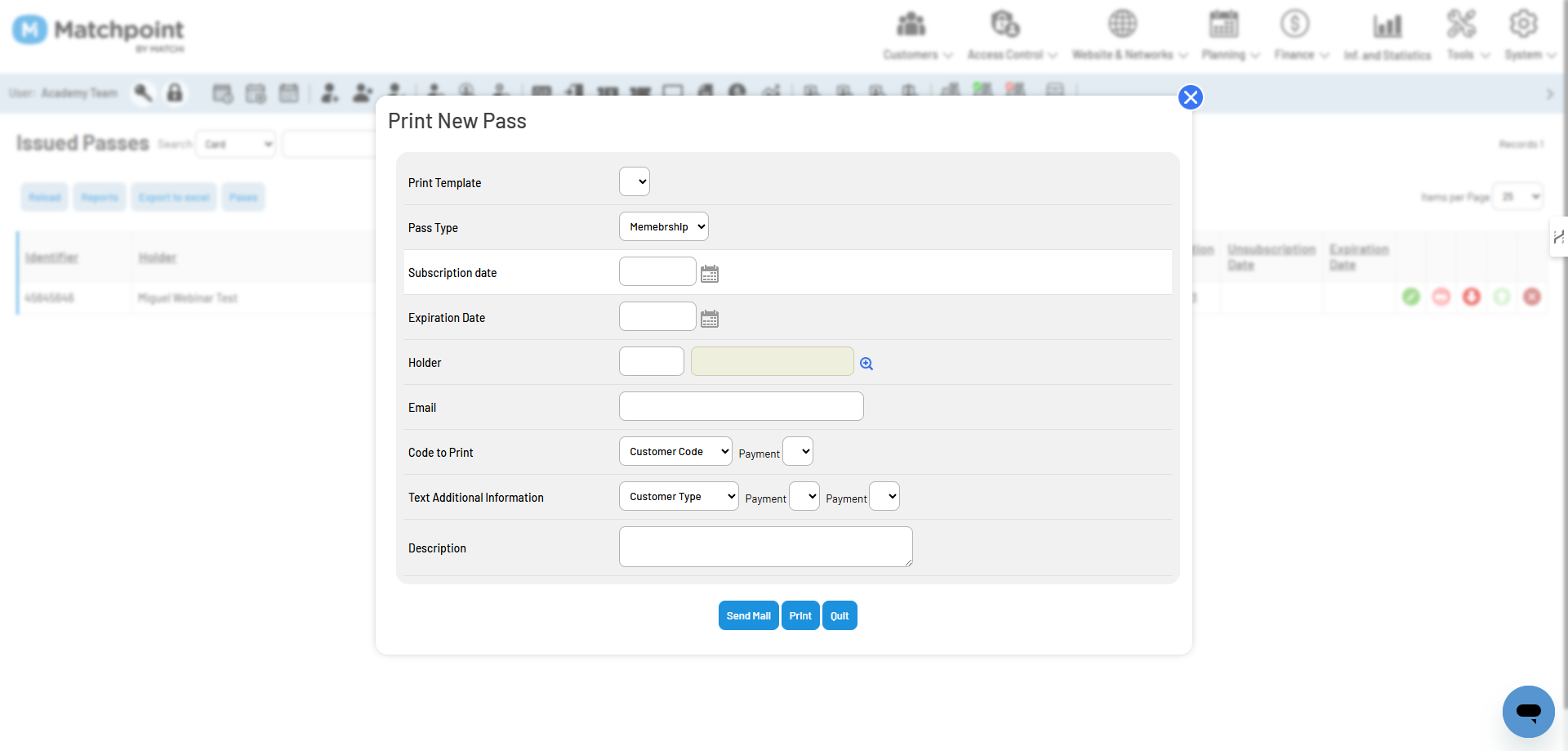1568x751 pixels.
Task: Click the Quit button in the dialog
Action: click(840, 615)
